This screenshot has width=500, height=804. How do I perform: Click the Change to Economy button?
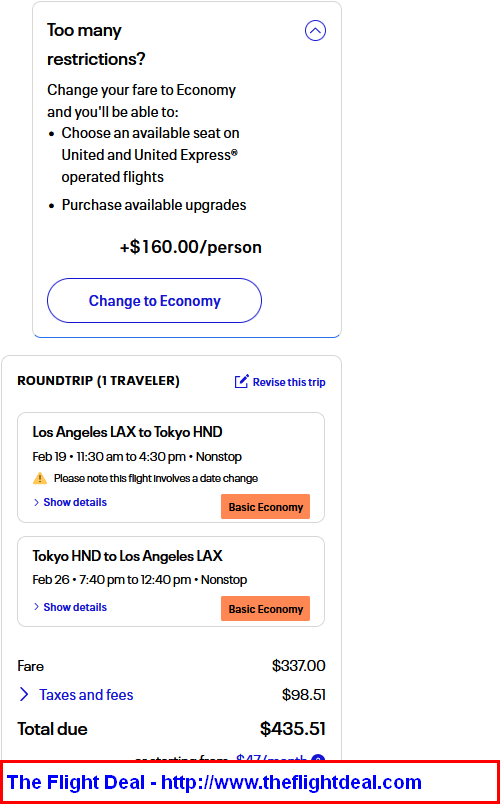(x=154, y=300)
